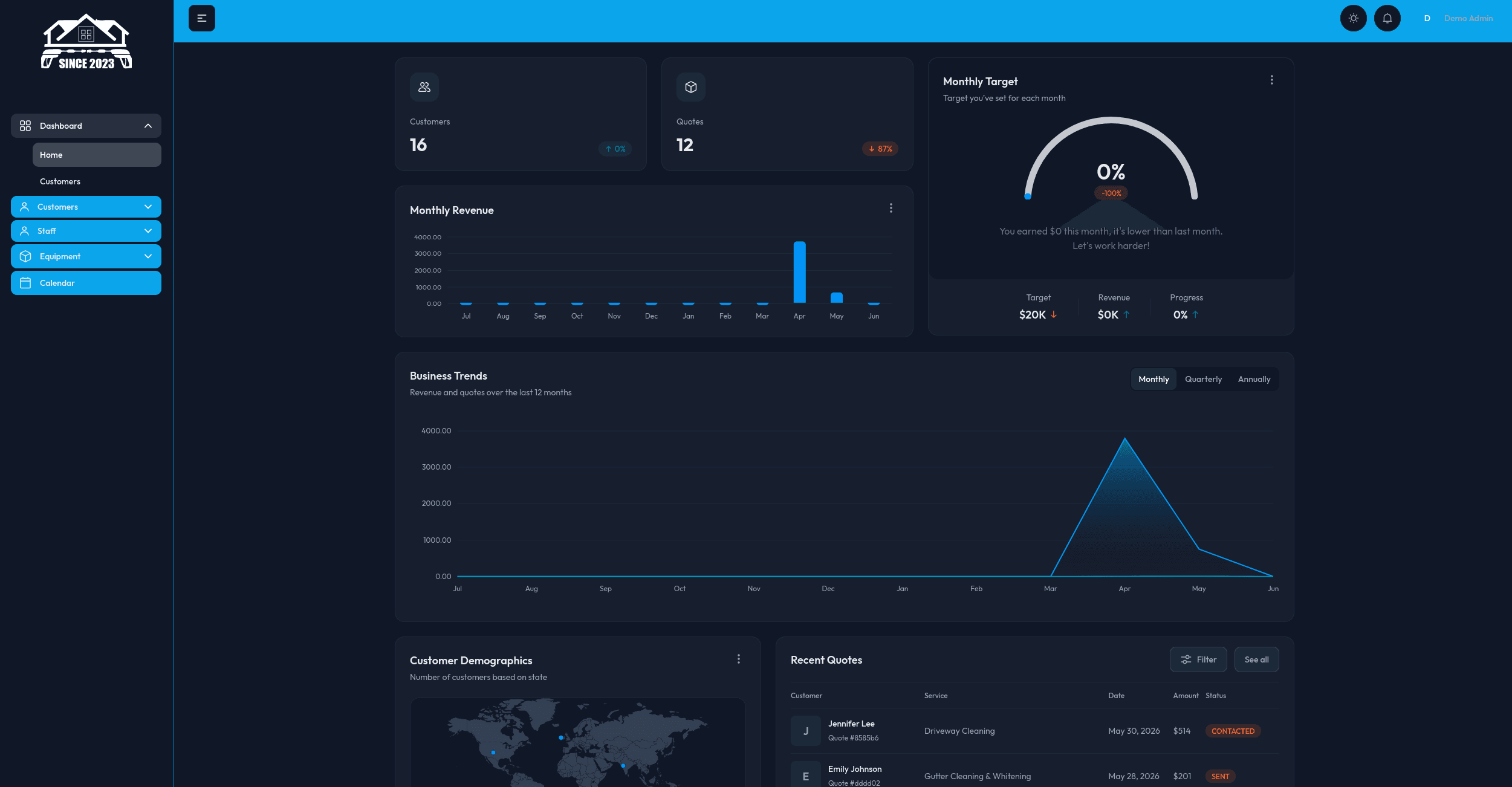
Task: Expand the Staff menu chevron
Action: [x=148, y=231]
